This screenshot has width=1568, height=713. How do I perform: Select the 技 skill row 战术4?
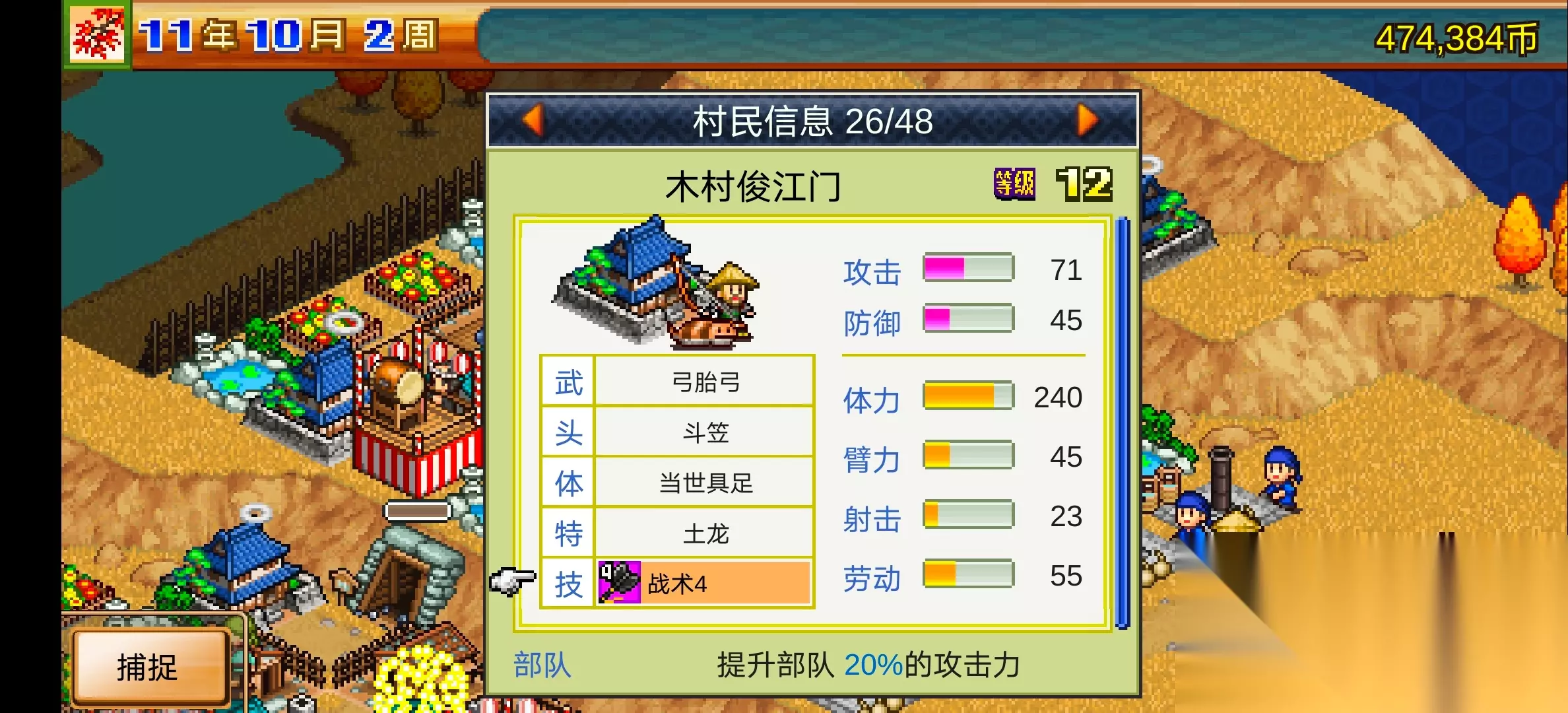click(678, 583)
